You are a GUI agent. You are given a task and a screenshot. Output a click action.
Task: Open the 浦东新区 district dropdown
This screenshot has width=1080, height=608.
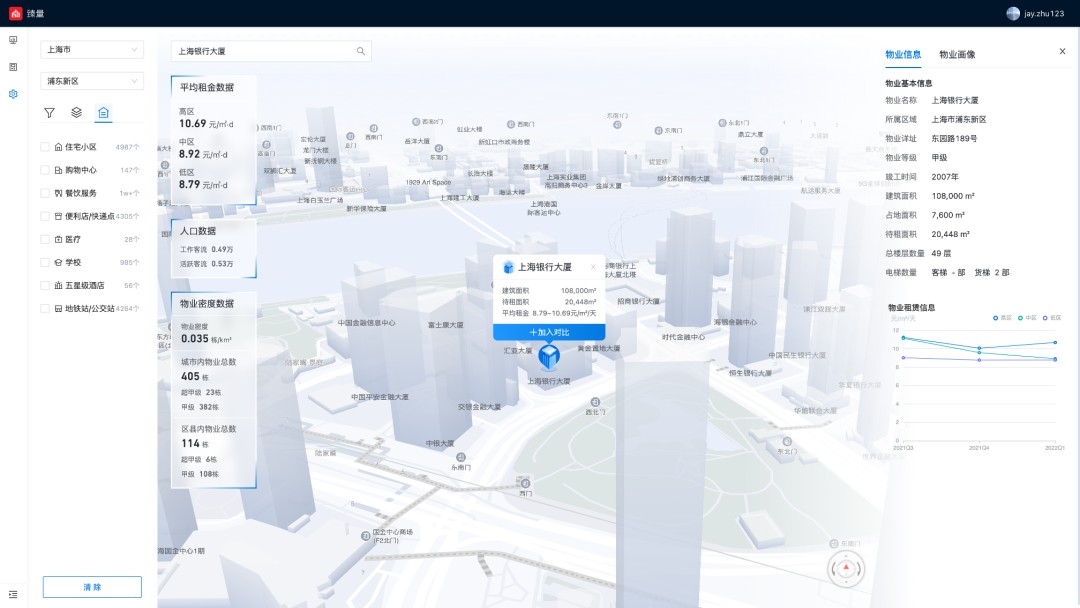click(x=92, y=81)
